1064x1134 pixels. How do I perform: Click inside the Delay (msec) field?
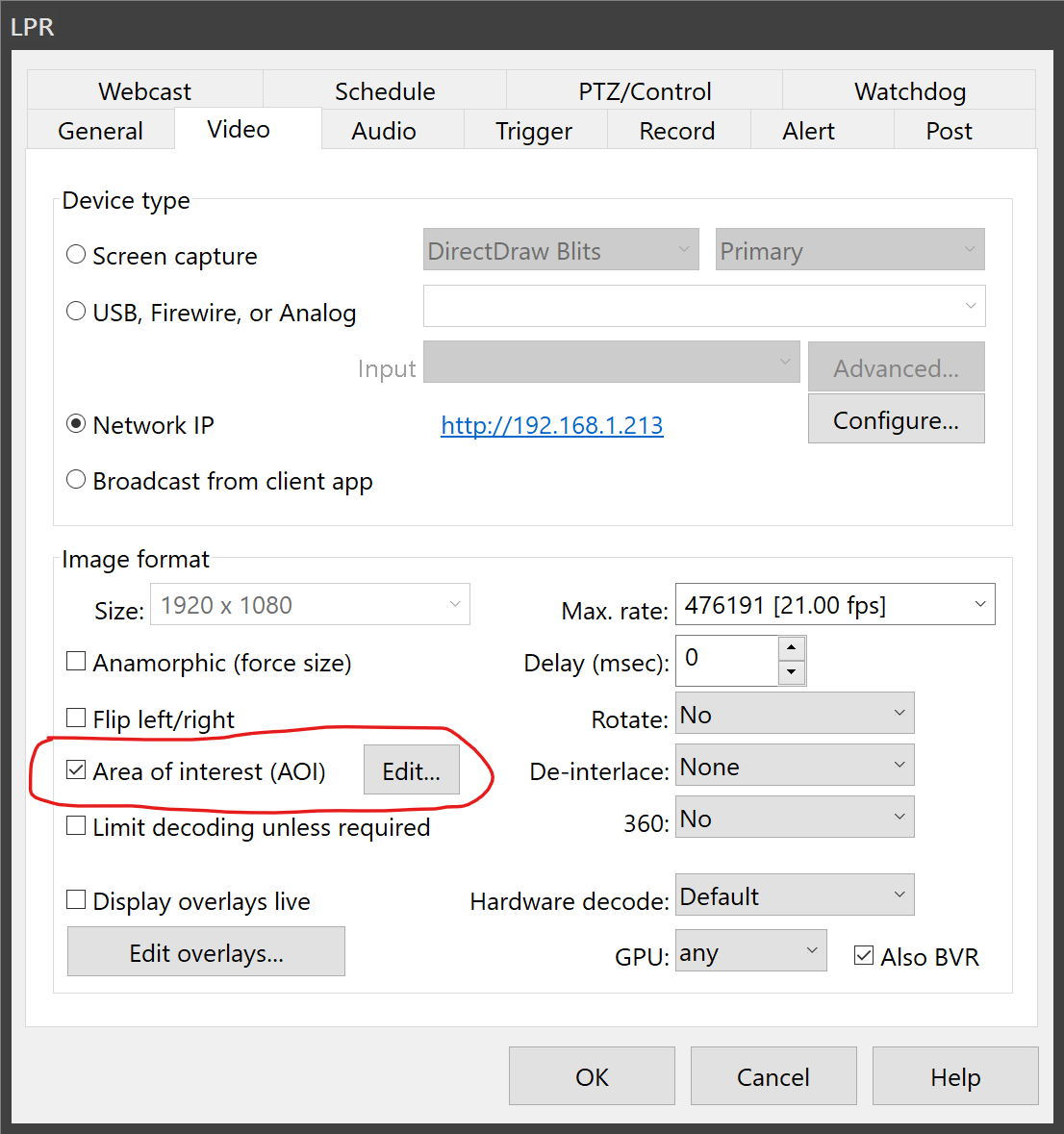[726, 660]
